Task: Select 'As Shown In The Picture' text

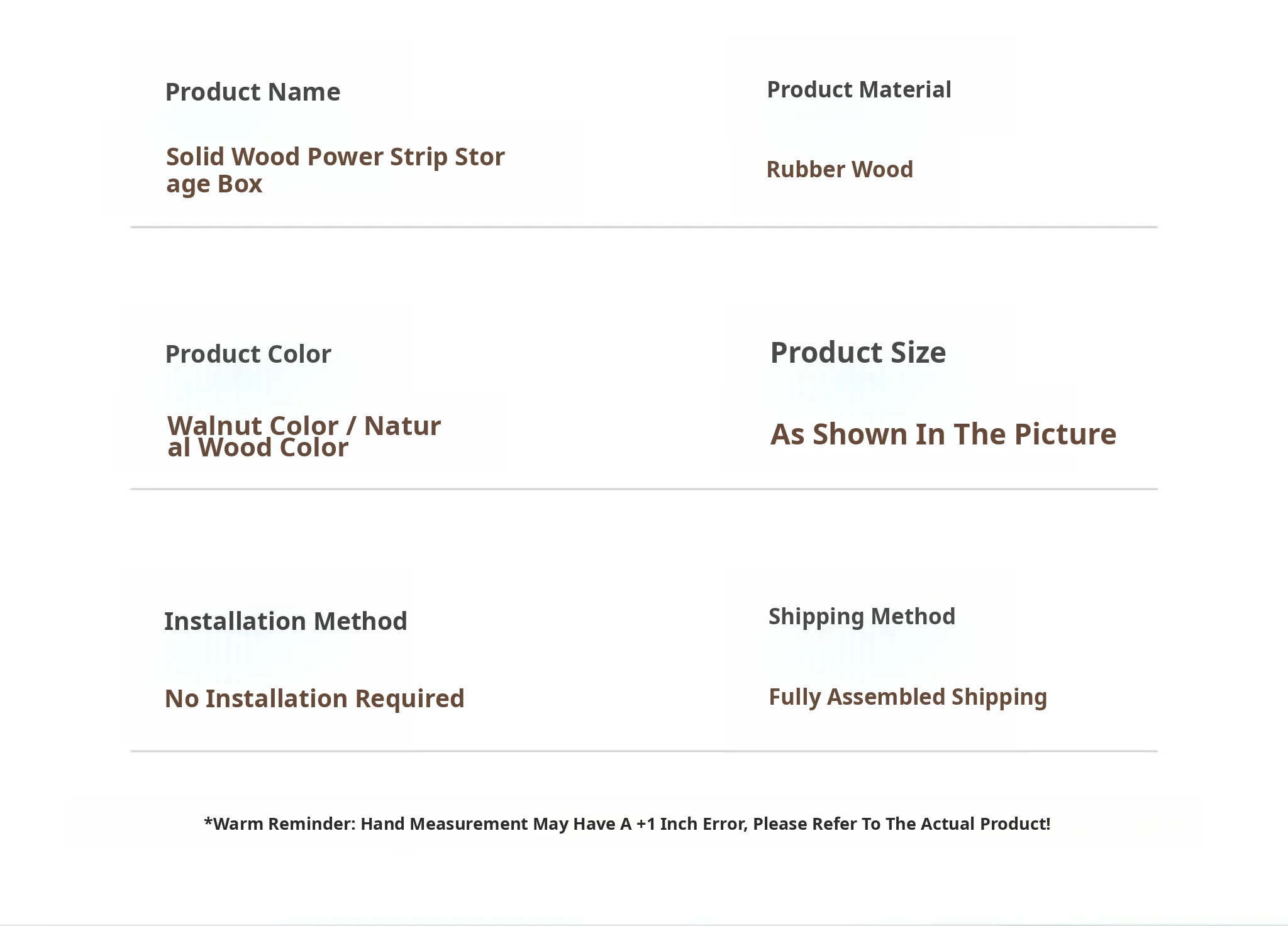Action: click(x=943, y=434)
